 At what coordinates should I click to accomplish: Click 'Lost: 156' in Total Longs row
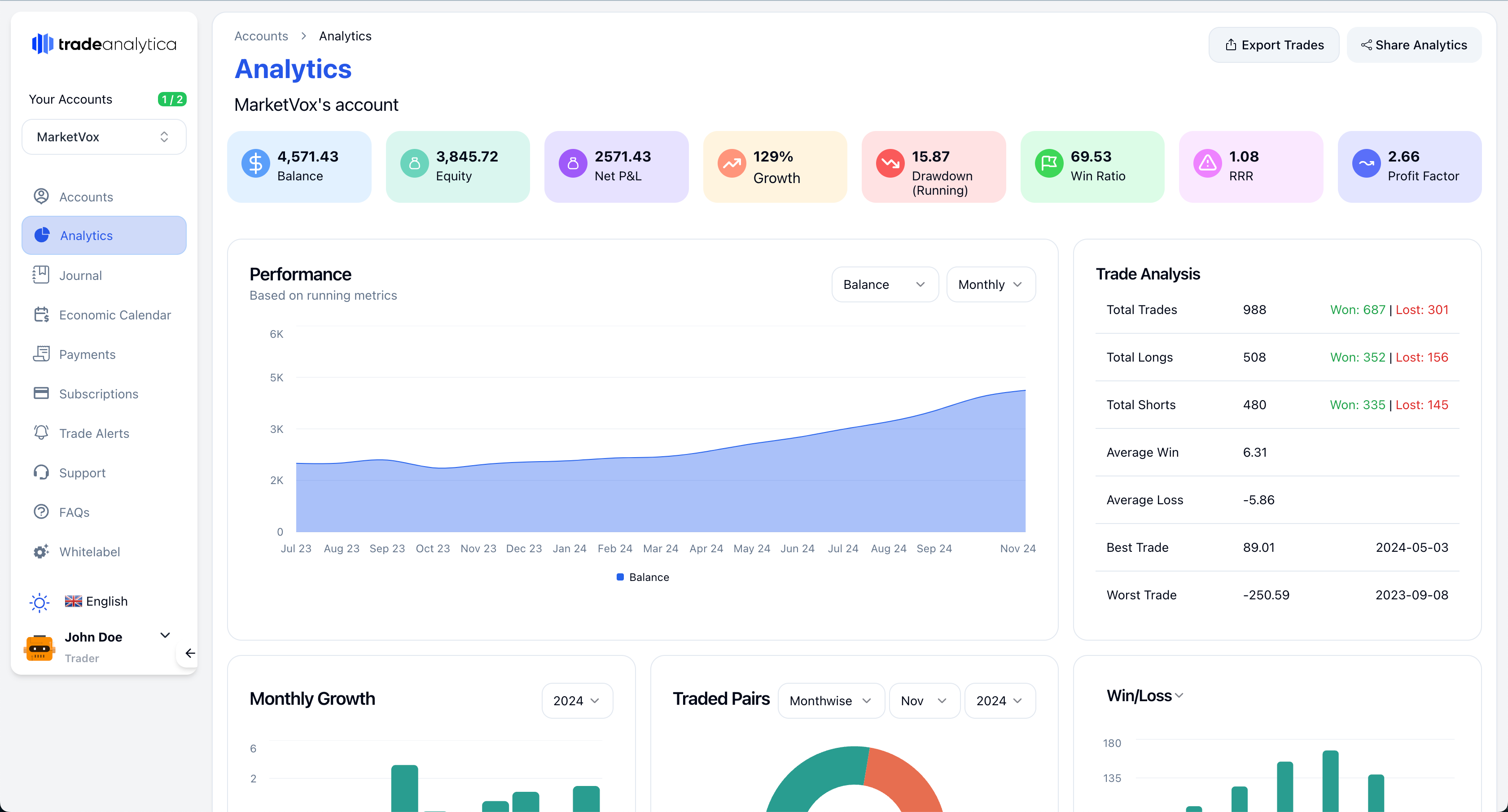(1422, 357)
